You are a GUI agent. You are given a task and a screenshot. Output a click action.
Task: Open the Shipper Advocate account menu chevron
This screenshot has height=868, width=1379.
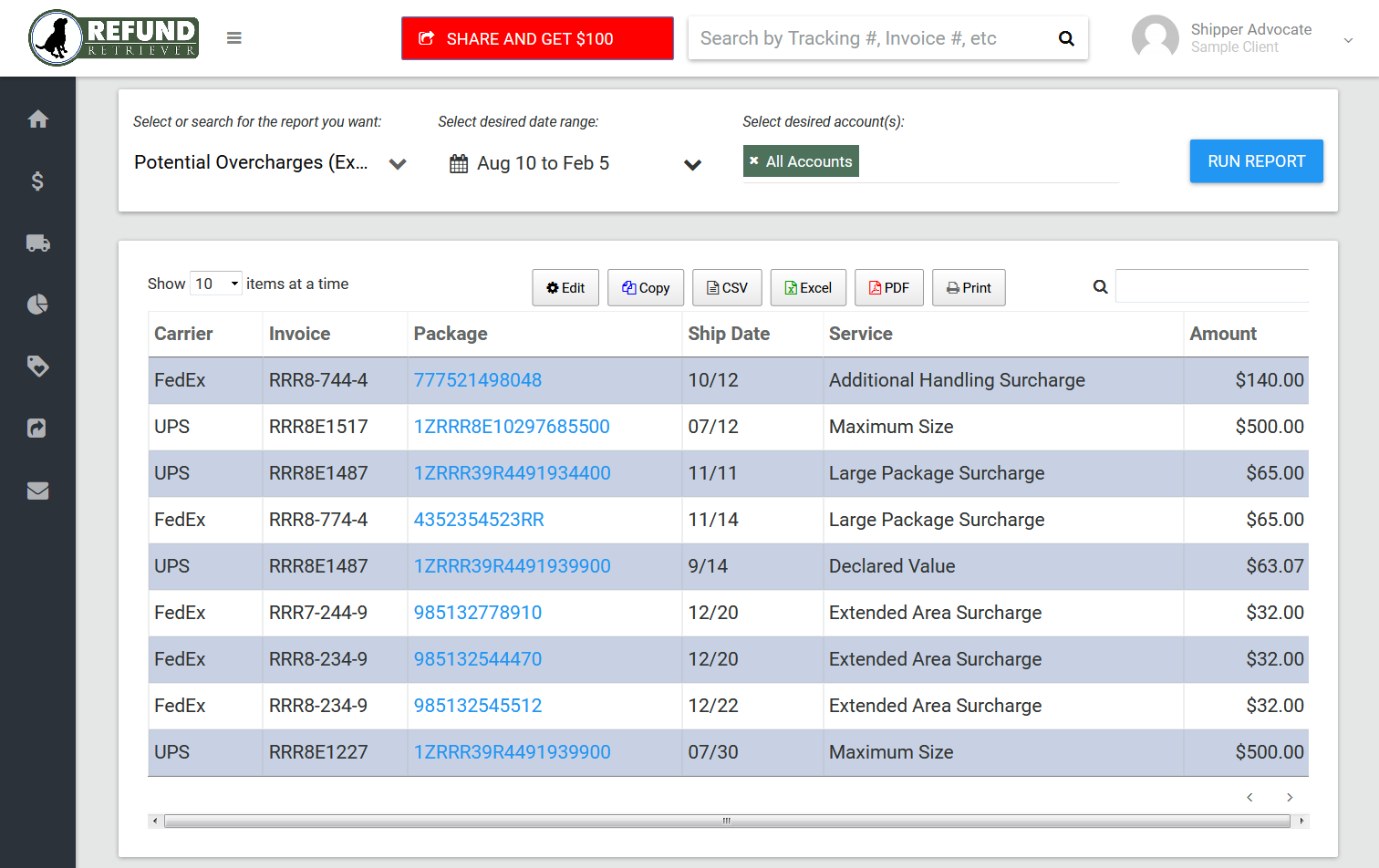(x=1348, y=40)
